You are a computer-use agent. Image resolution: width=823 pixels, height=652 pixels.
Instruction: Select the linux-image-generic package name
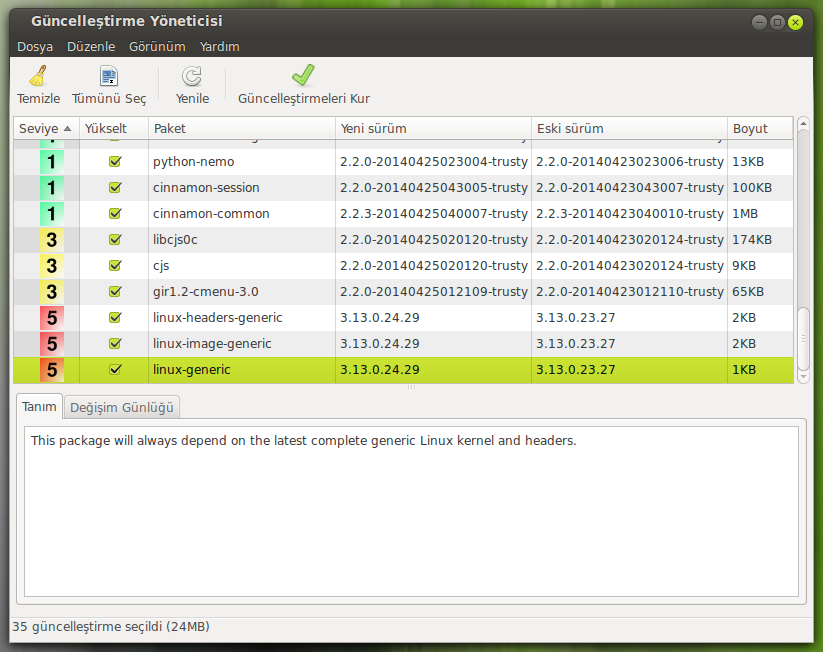pos(212,343)
